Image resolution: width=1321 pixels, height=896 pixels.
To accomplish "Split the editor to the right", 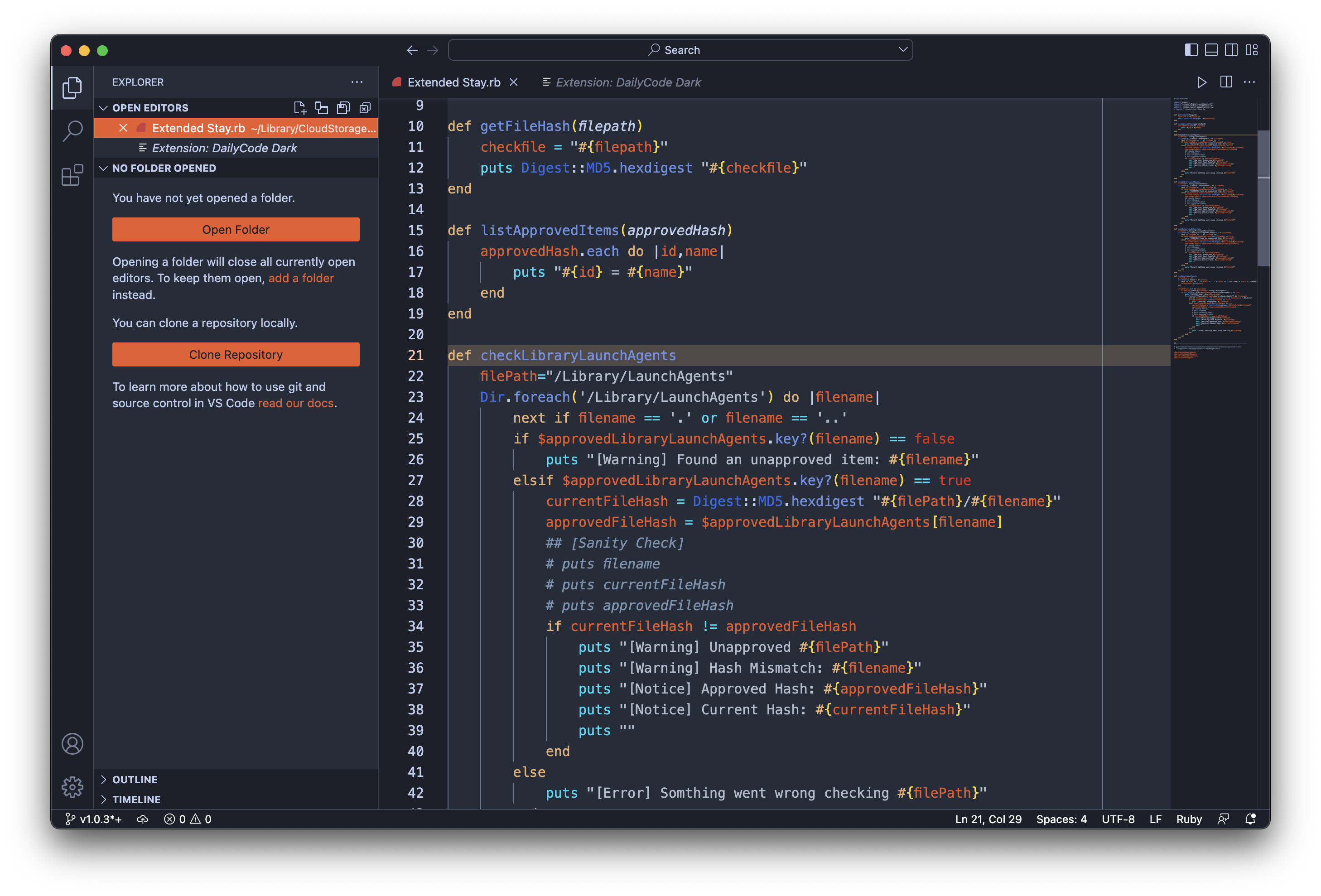I will tap(1226, 82).
